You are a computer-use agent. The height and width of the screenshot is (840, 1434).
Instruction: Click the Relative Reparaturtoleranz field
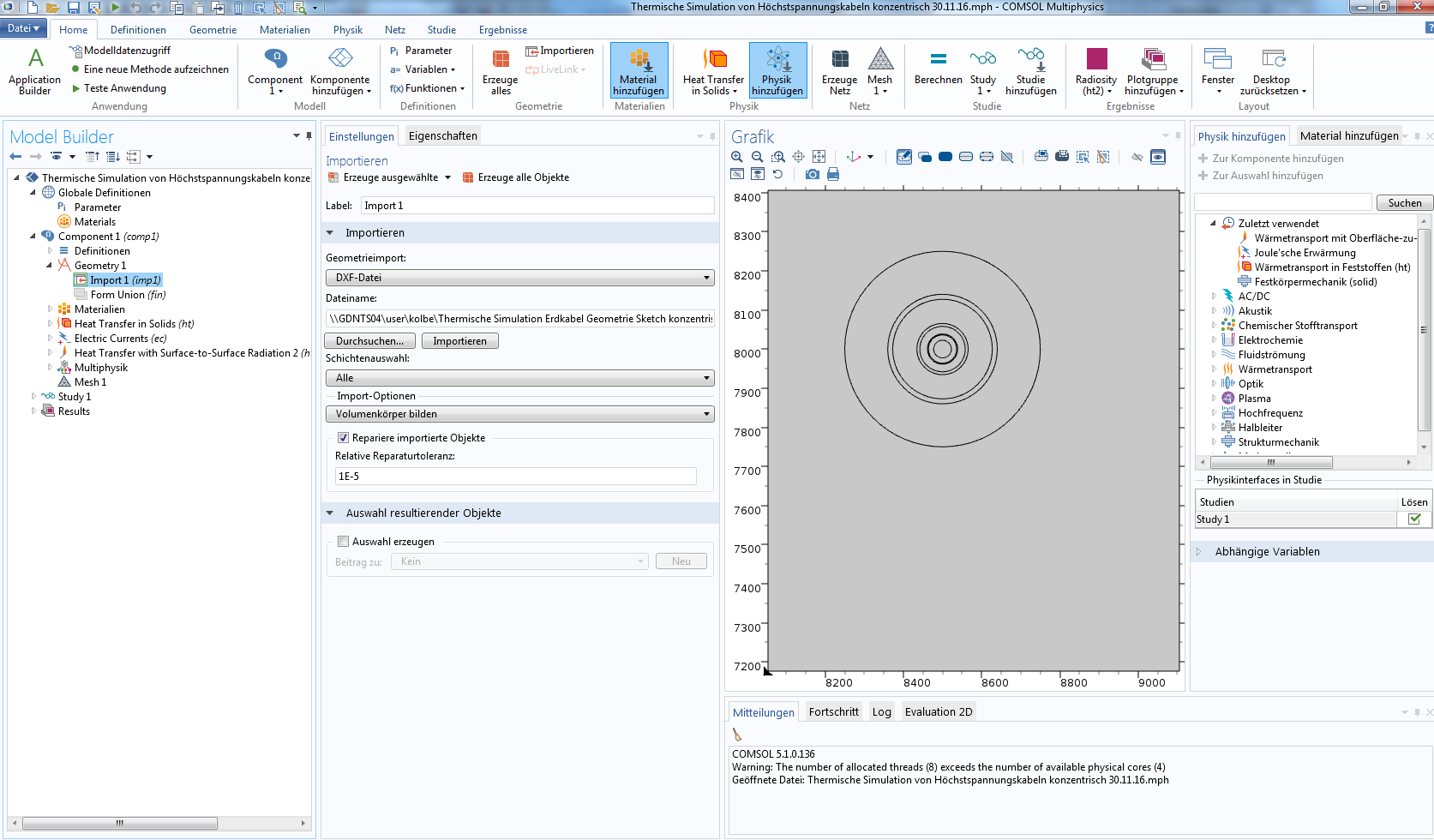pos(515,477)
